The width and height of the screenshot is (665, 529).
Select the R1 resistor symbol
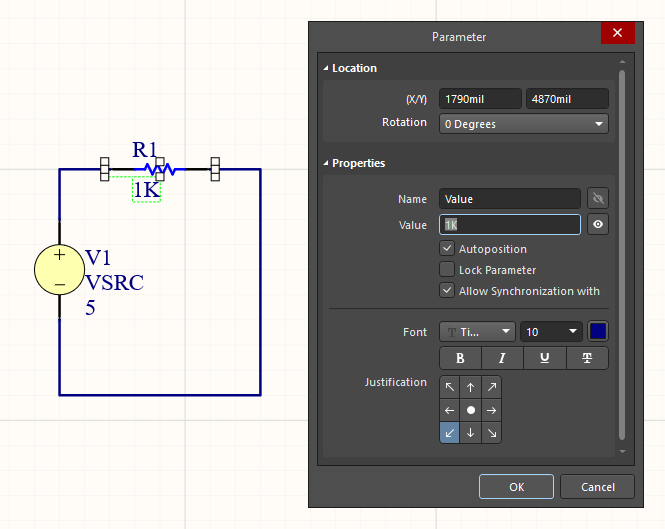pos(160,169)
